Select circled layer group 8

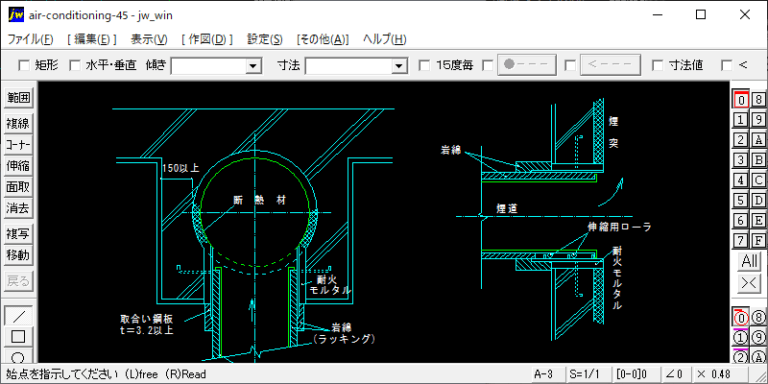click(758, 317)
